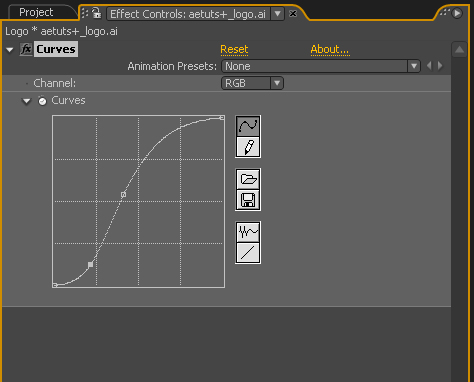Select the Effect Controls aetuts+_logo.ai tab

pyautogui.click(x=188, y=14)
